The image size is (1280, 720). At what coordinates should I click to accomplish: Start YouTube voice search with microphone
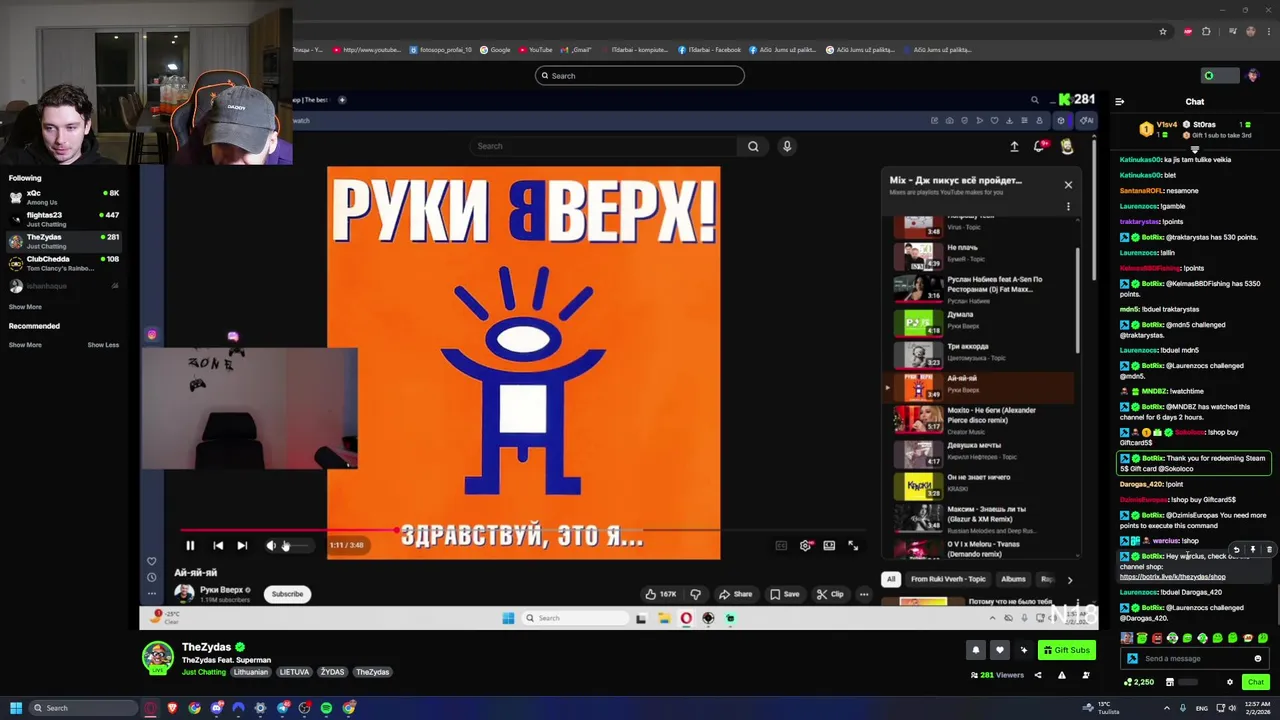pyautogui.click(x=787, y=146)
